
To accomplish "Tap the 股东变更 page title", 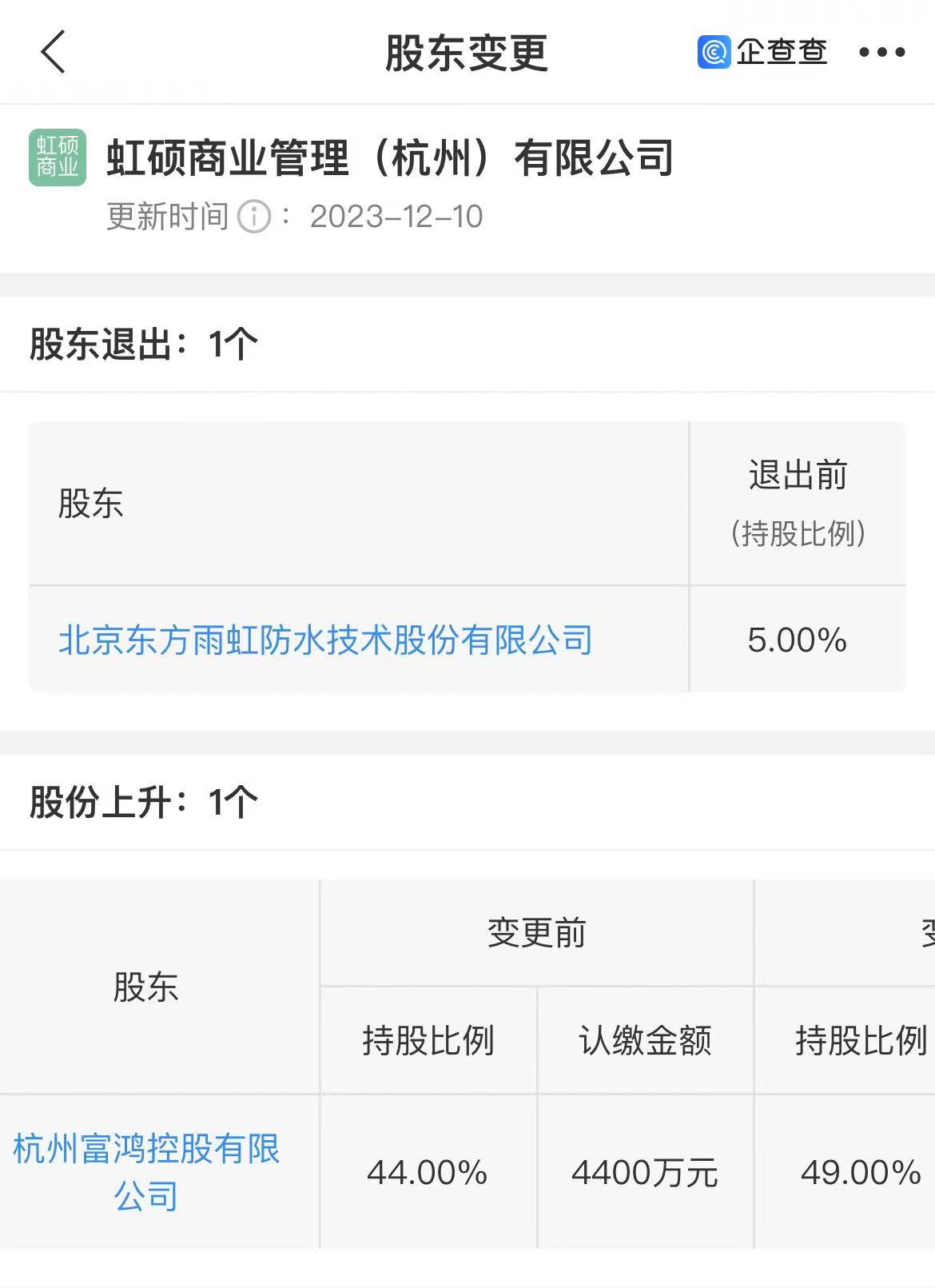I will click(467, 53).
